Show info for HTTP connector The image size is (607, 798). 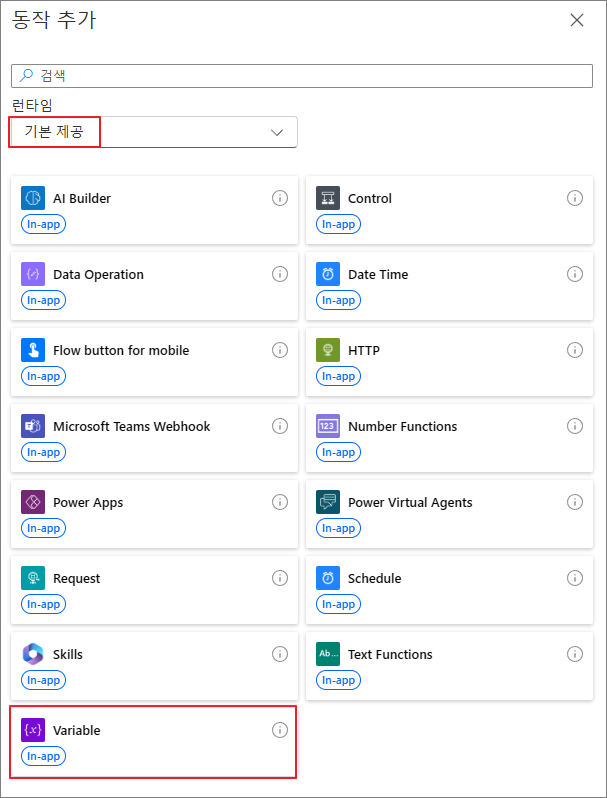pyautogui.click(x=575, y=350)
